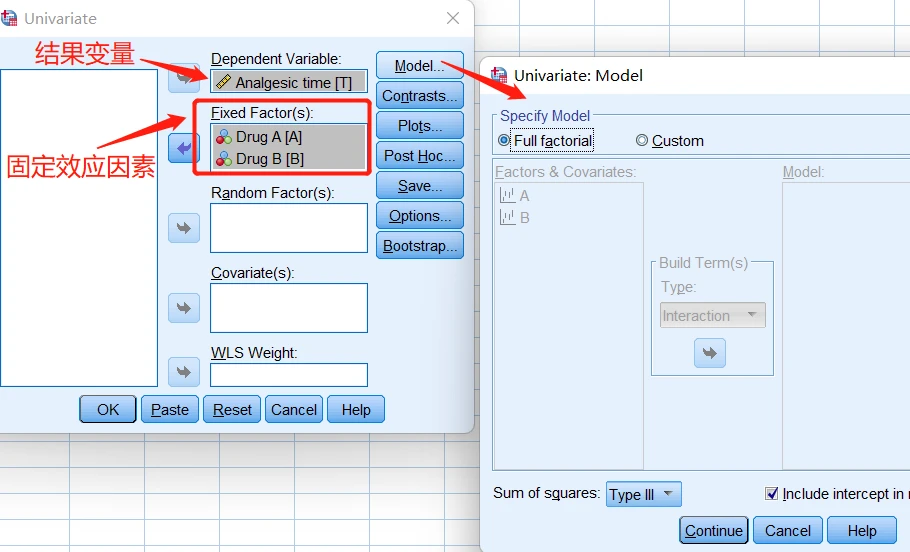Click the blue arrow beside Fixed Factors
The image size is (910, 552).
[184, 149]
